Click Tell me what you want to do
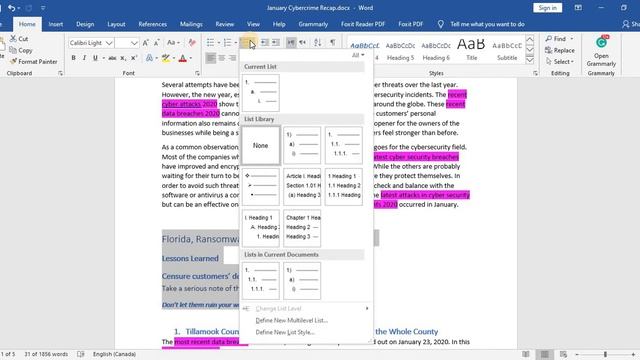 point(482,24)
